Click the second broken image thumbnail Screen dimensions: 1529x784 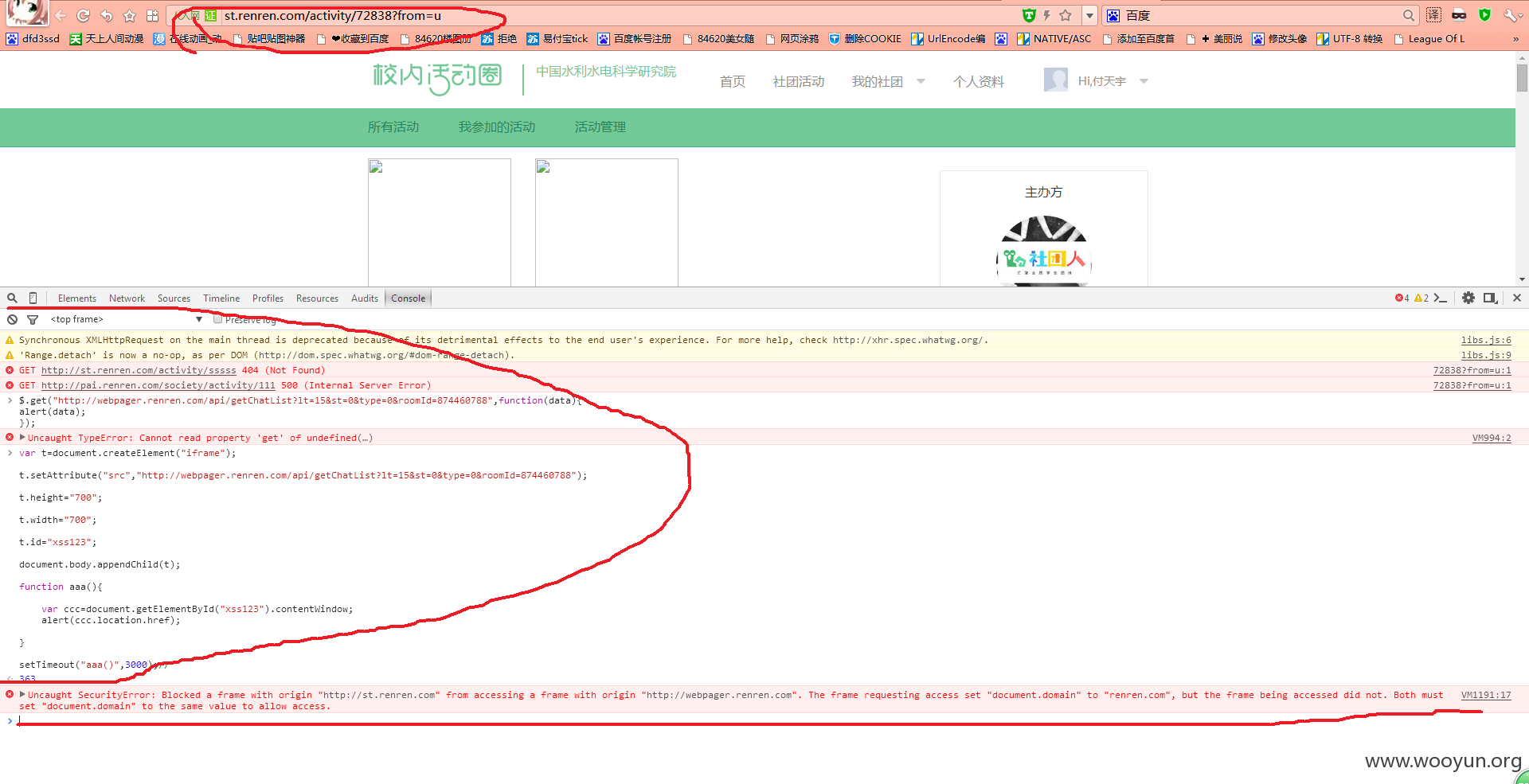click(607, 222)
